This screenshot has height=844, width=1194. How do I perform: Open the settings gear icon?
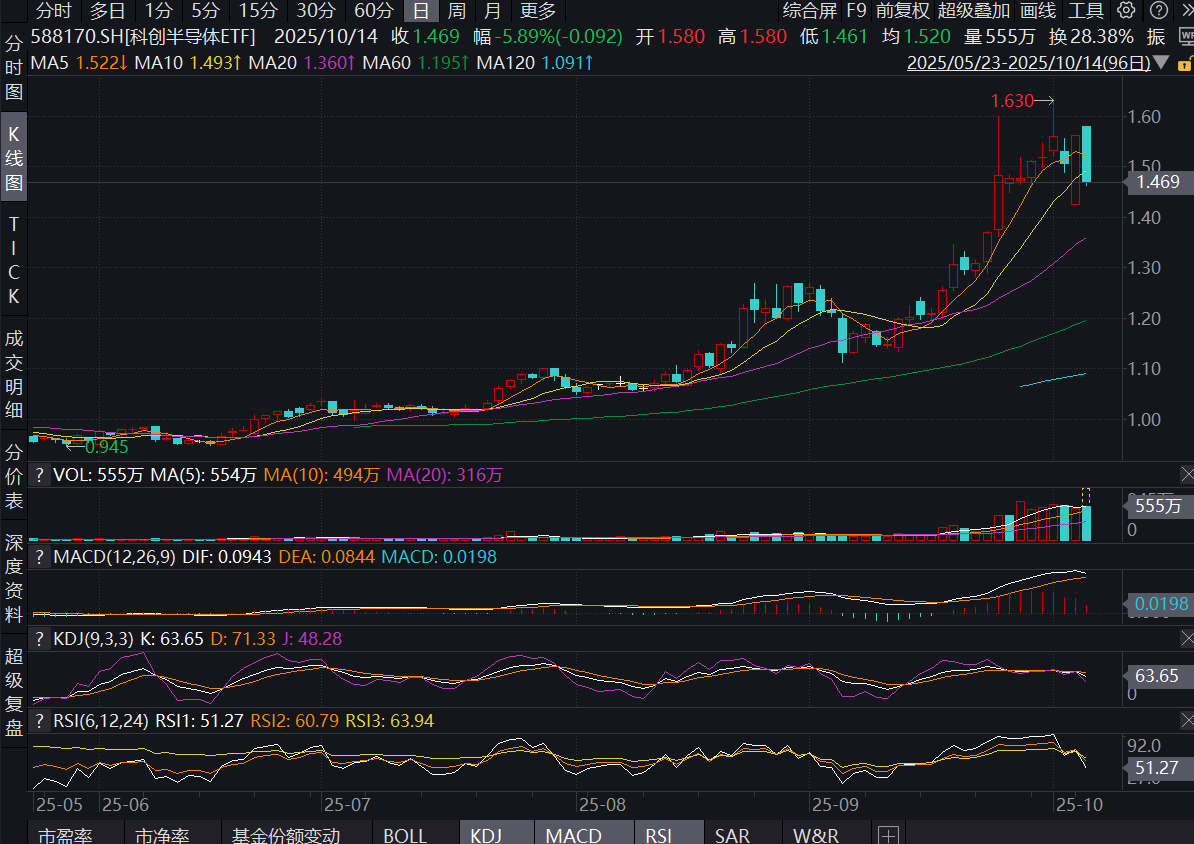tap(1126, 11)
